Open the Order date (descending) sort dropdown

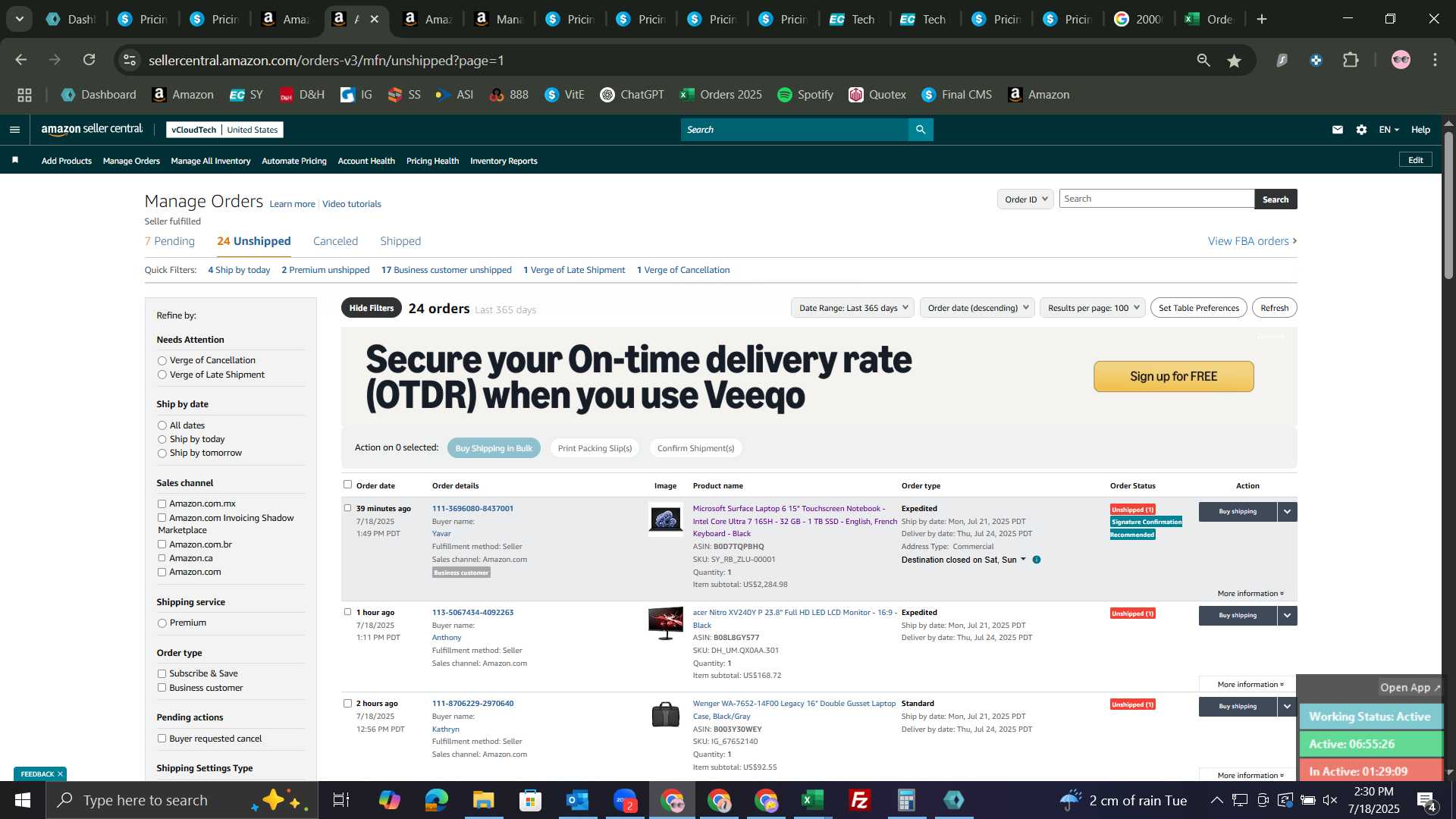[977, 308]
